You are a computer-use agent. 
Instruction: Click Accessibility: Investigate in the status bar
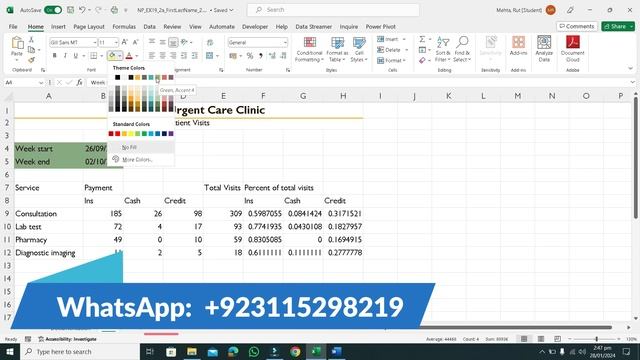point(68,339)
